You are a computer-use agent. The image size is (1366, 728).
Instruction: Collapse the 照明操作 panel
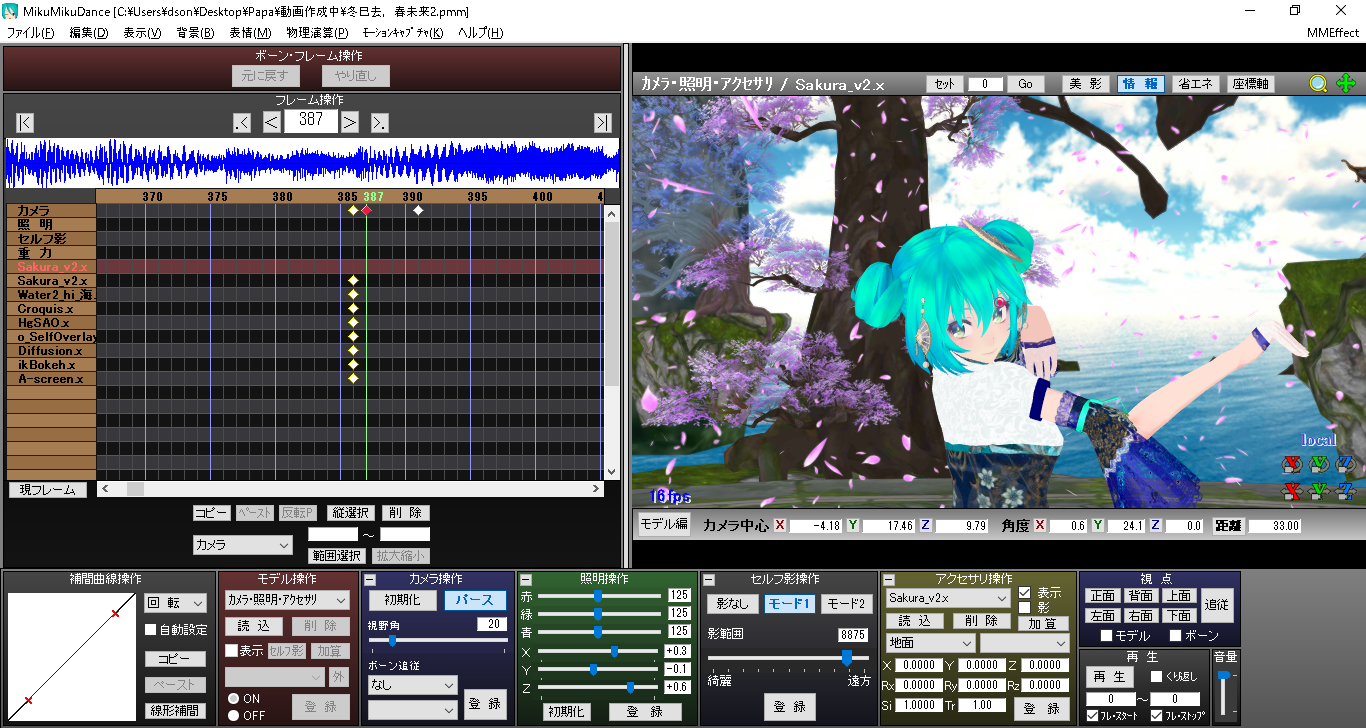526,580
